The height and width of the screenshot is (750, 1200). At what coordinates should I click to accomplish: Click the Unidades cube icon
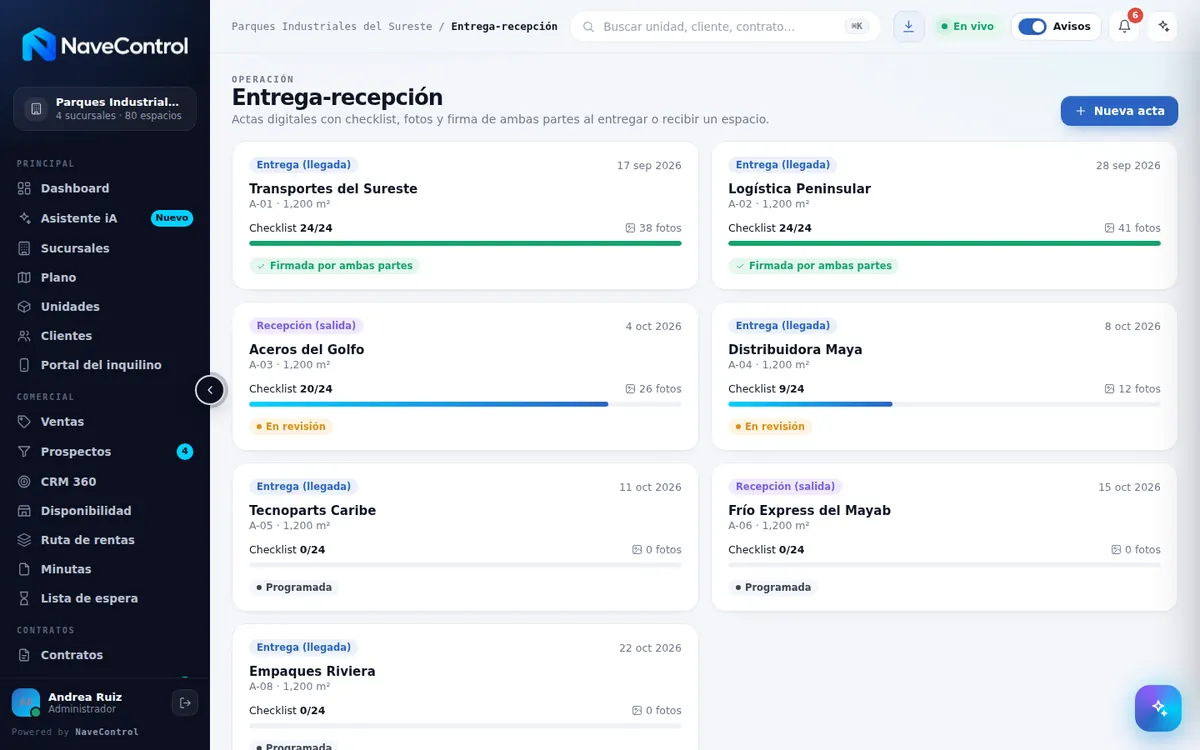coord(25,306)
